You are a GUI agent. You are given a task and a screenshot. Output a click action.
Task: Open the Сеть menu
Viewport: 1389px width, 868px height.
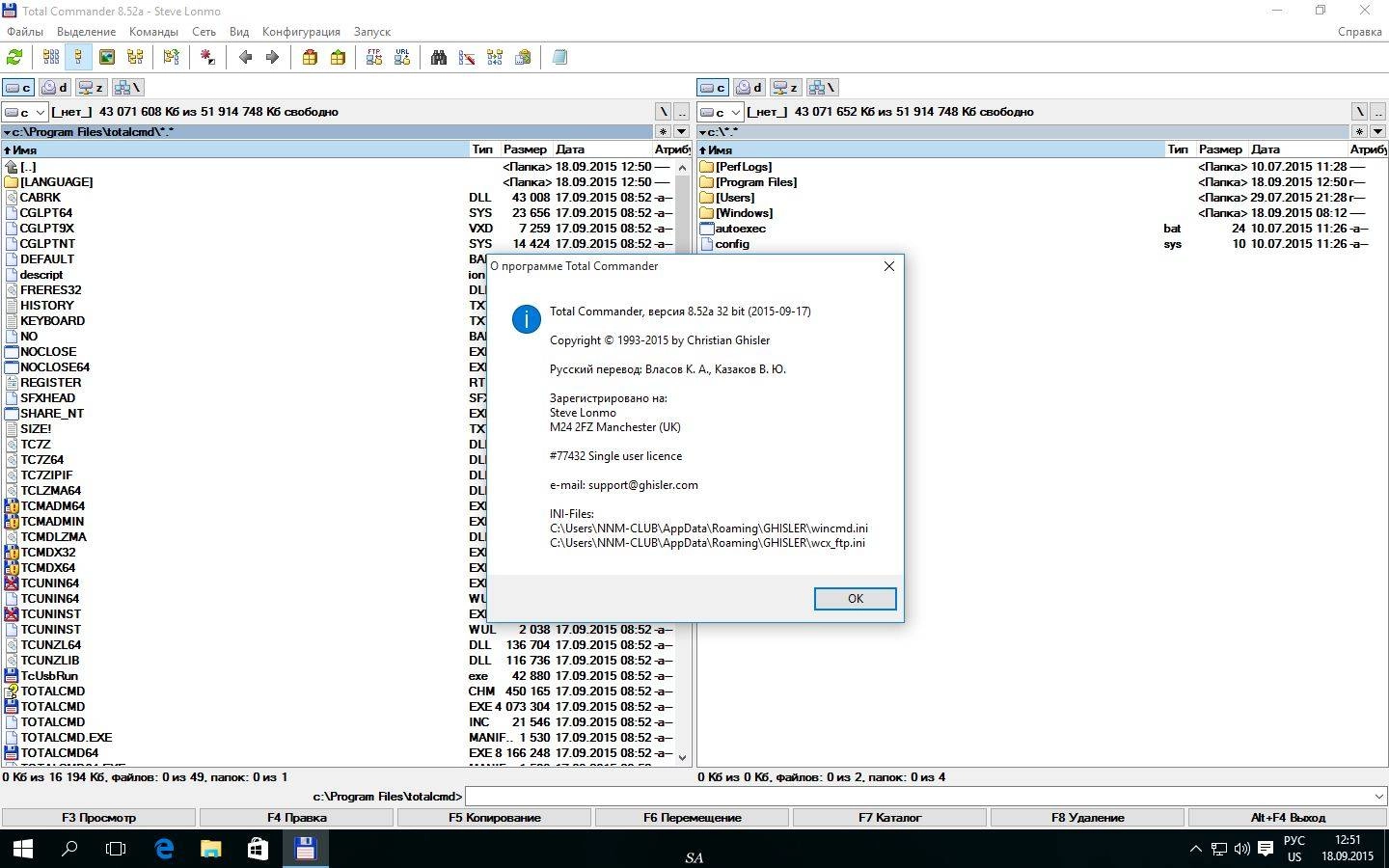click(x=204, y=32)
